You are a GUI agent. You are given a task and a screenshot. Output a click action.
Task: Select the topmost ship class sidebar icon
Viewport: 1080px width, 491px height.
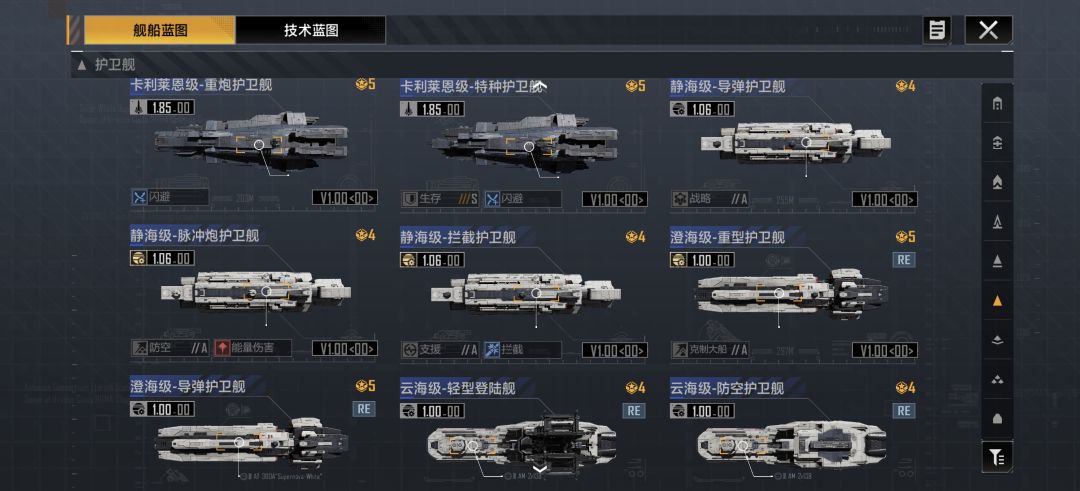click(997, 104)
